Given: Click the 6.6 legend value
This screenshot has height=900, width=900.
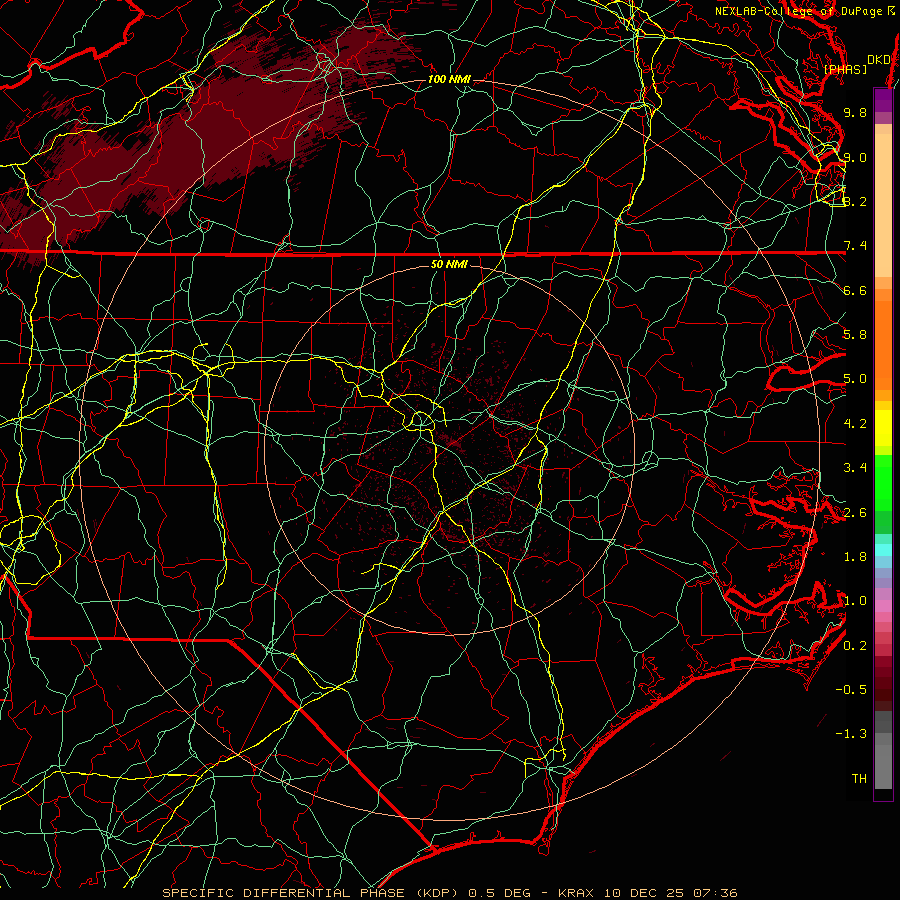Looking at the screenshot, I should (x=855, y=291).
